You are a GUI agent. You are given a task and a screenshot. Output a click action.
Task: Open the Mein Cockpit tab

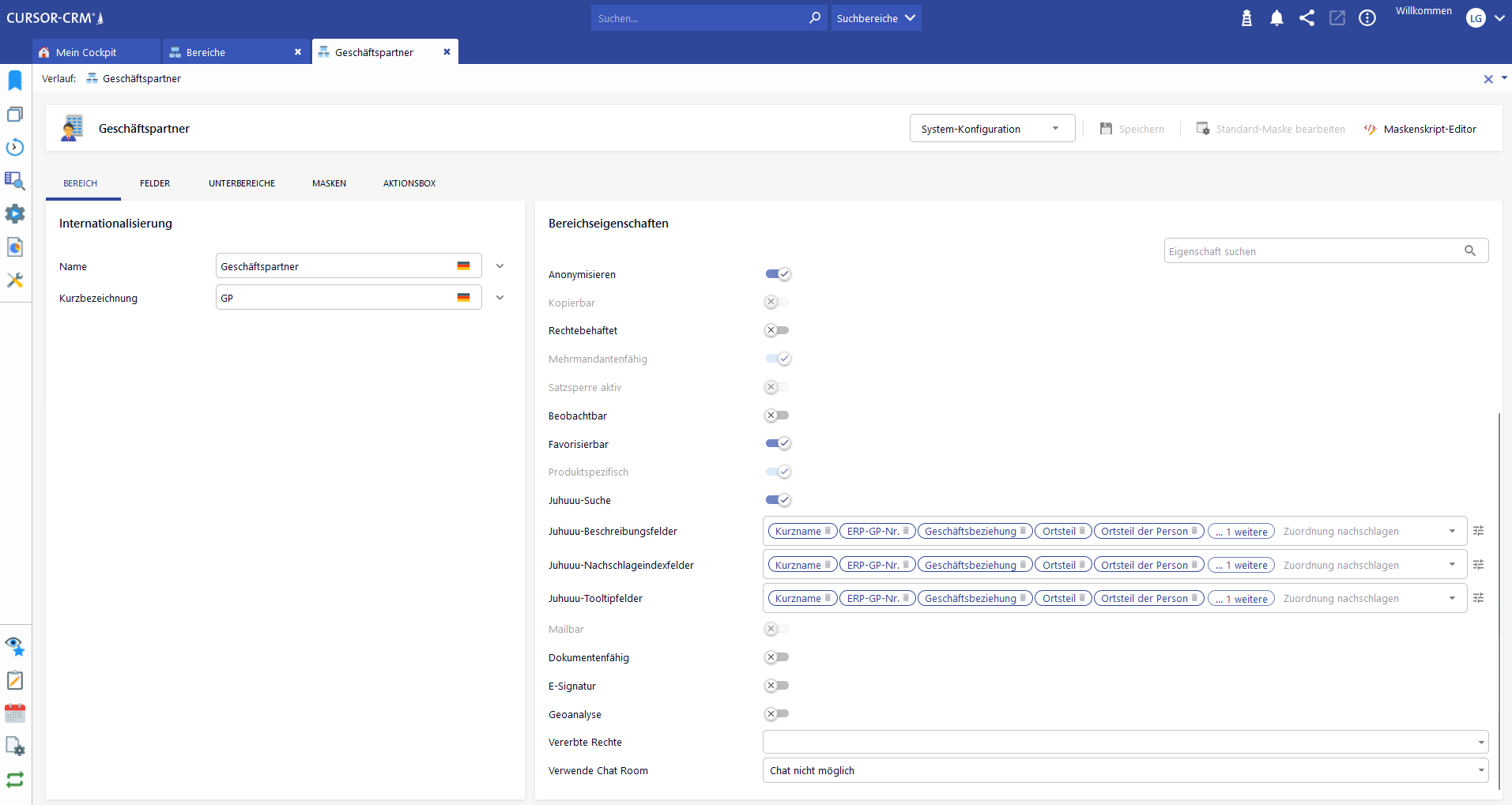coord(87,52)
